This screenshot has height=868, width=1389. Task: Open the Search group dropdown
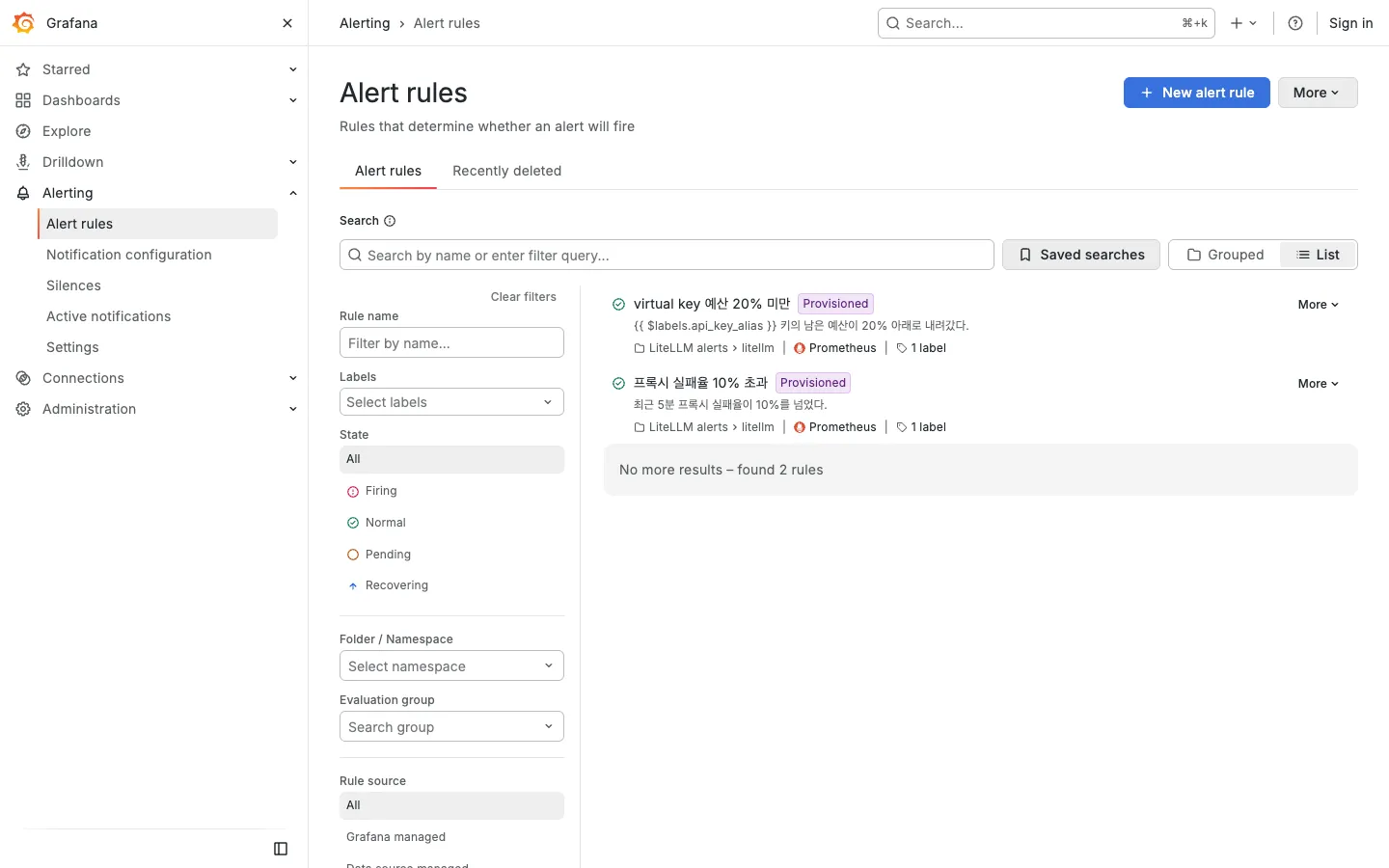point(451,727)
